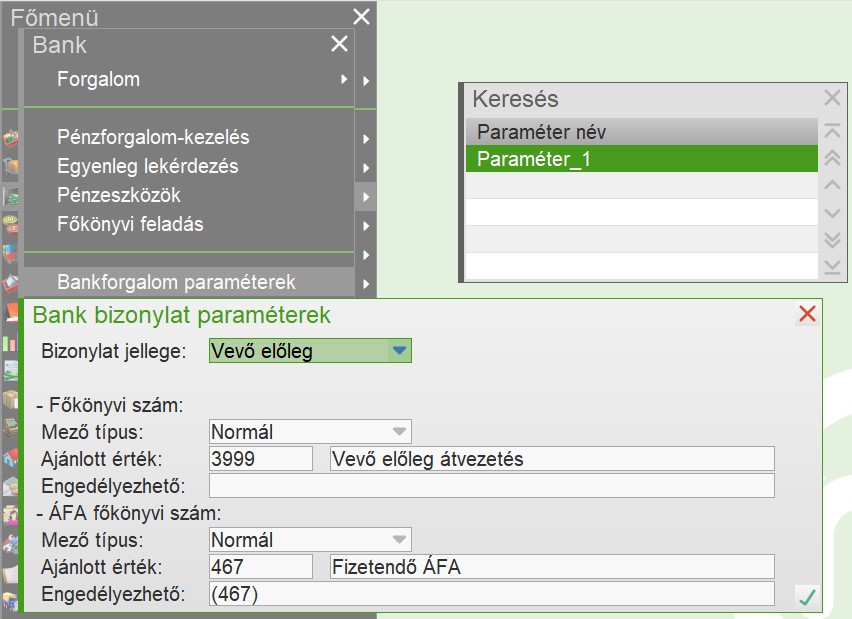Open the shopping cart sidebar icon

[x=10, y=167]
